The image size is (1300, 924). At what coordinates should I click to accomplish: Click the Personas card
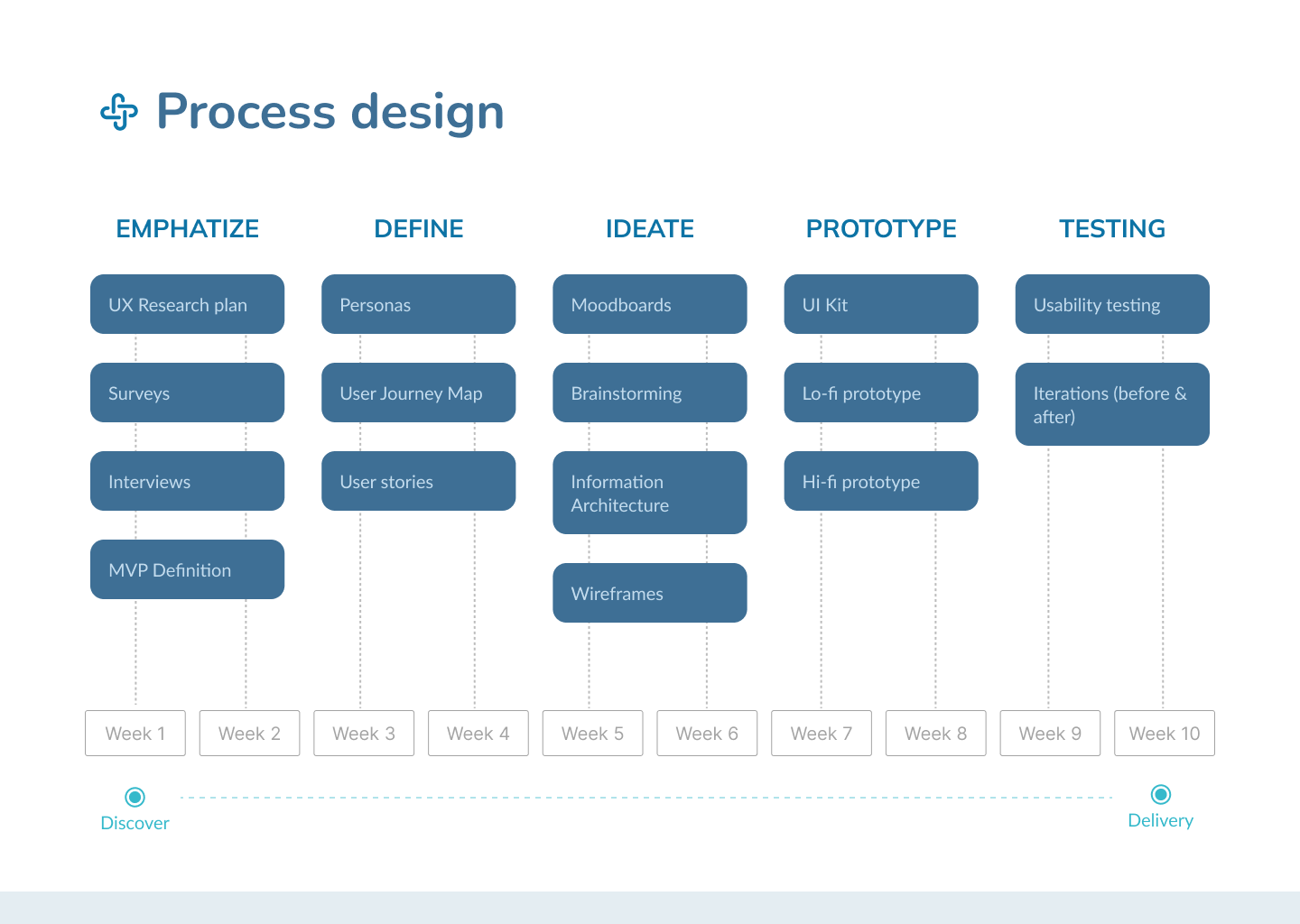point(418,304)
